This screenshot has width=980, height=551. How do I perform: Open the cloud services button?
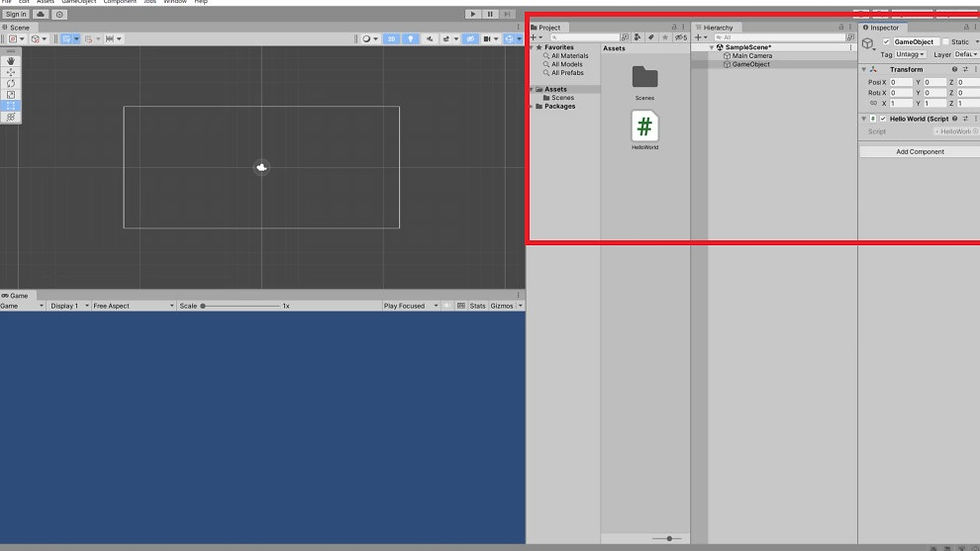click(x=41, y=14)
